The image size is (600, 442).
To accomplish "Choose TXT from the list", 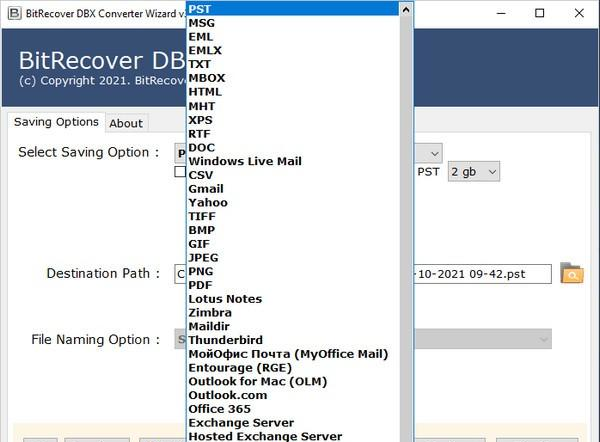I will point(293,64).
